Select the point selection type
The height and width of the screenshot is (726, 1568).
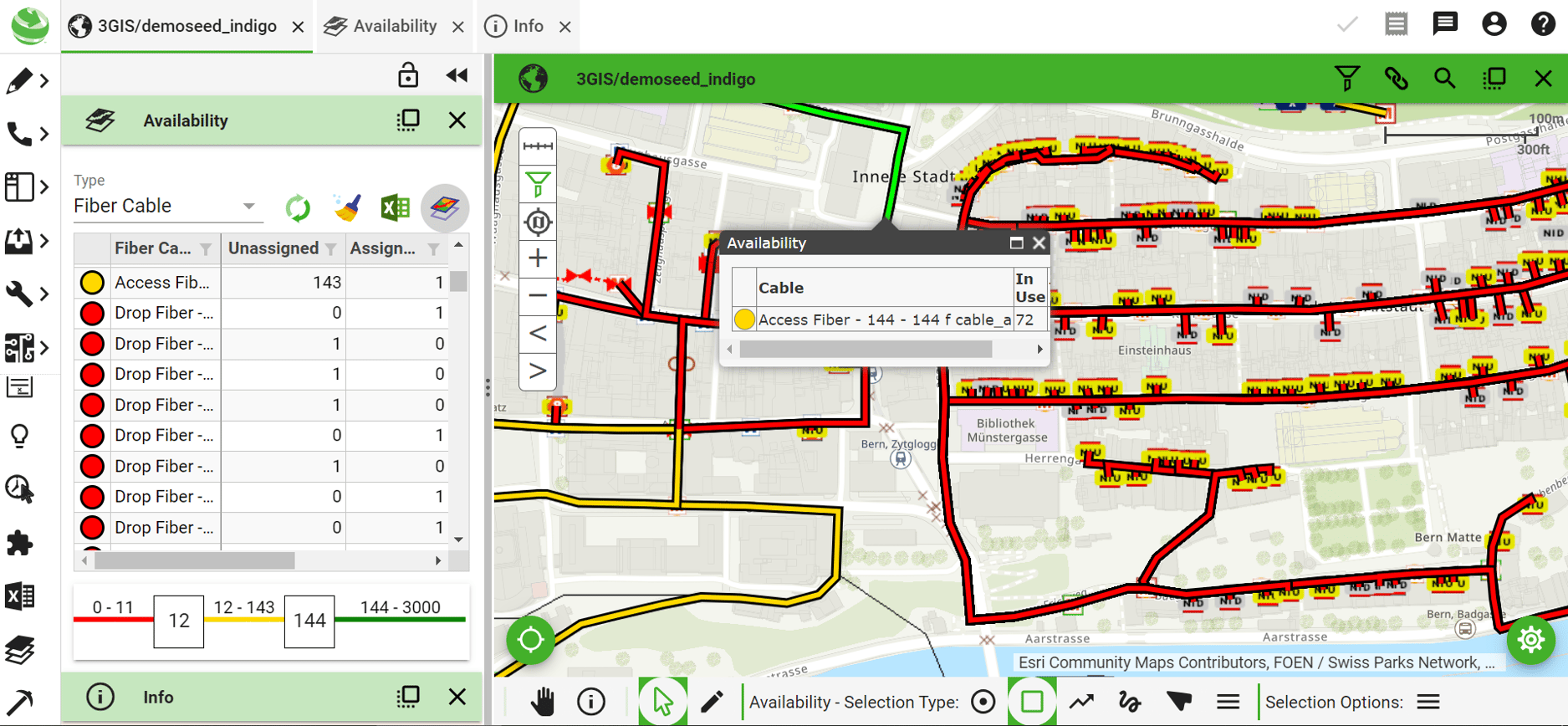click(x=983, y=702)
